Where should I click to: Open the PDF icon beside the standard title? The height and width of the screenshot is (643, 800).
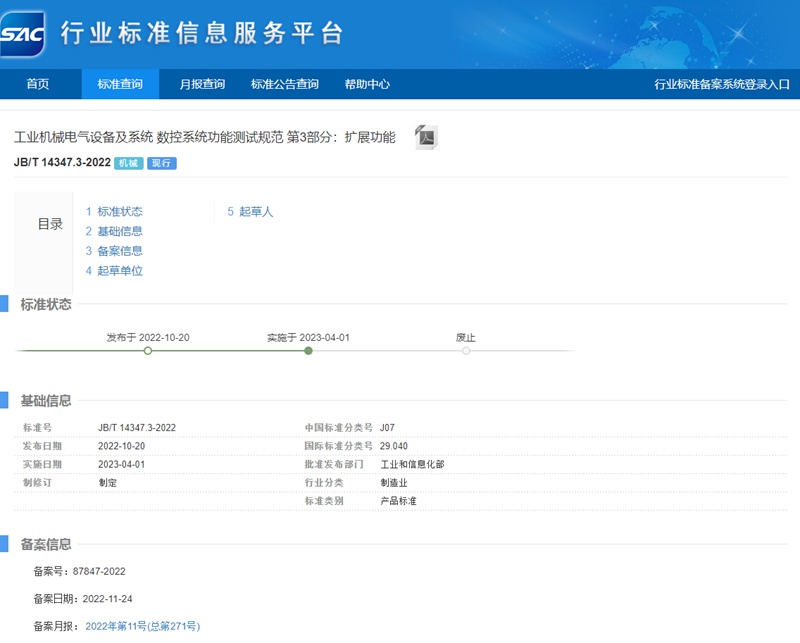point(428,137)
